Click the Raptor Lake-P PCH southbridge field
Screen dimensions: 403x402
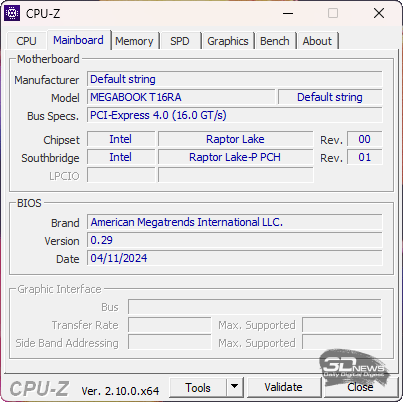click(235, 157)
